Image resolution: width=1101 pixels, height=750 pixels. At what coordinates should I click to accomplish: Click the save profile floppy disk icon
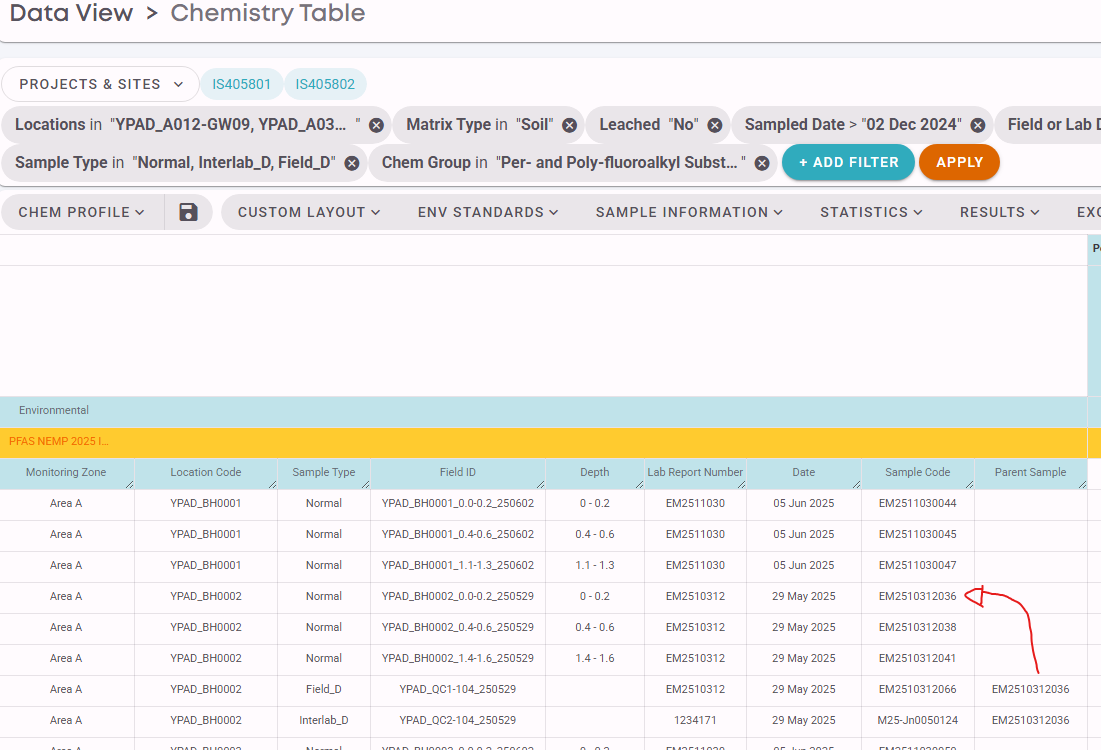click(188, 212)
